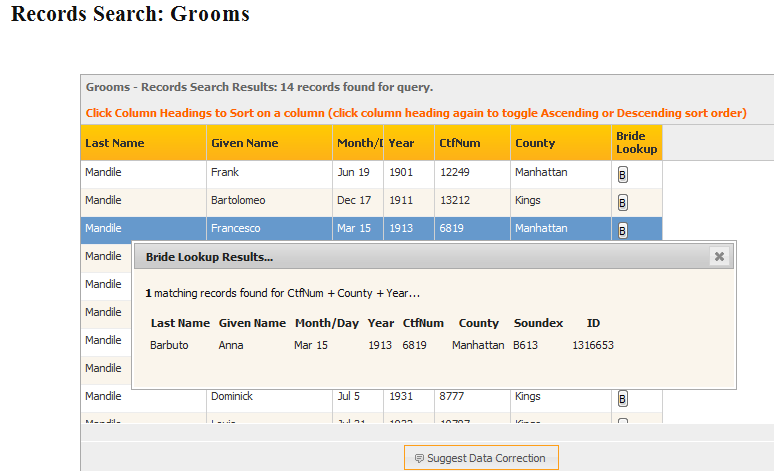Click the Bride Lookup column heading

[x=637, y=143]
